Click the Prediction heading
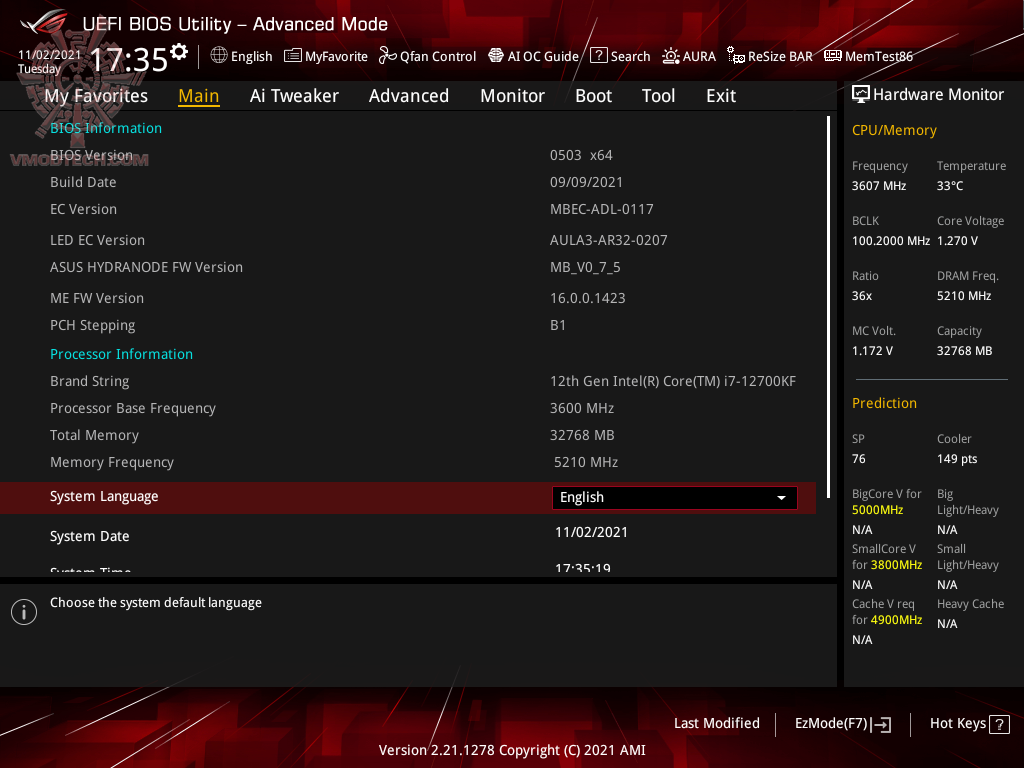Screen dimensions: 1024x768 click(884, 404)
